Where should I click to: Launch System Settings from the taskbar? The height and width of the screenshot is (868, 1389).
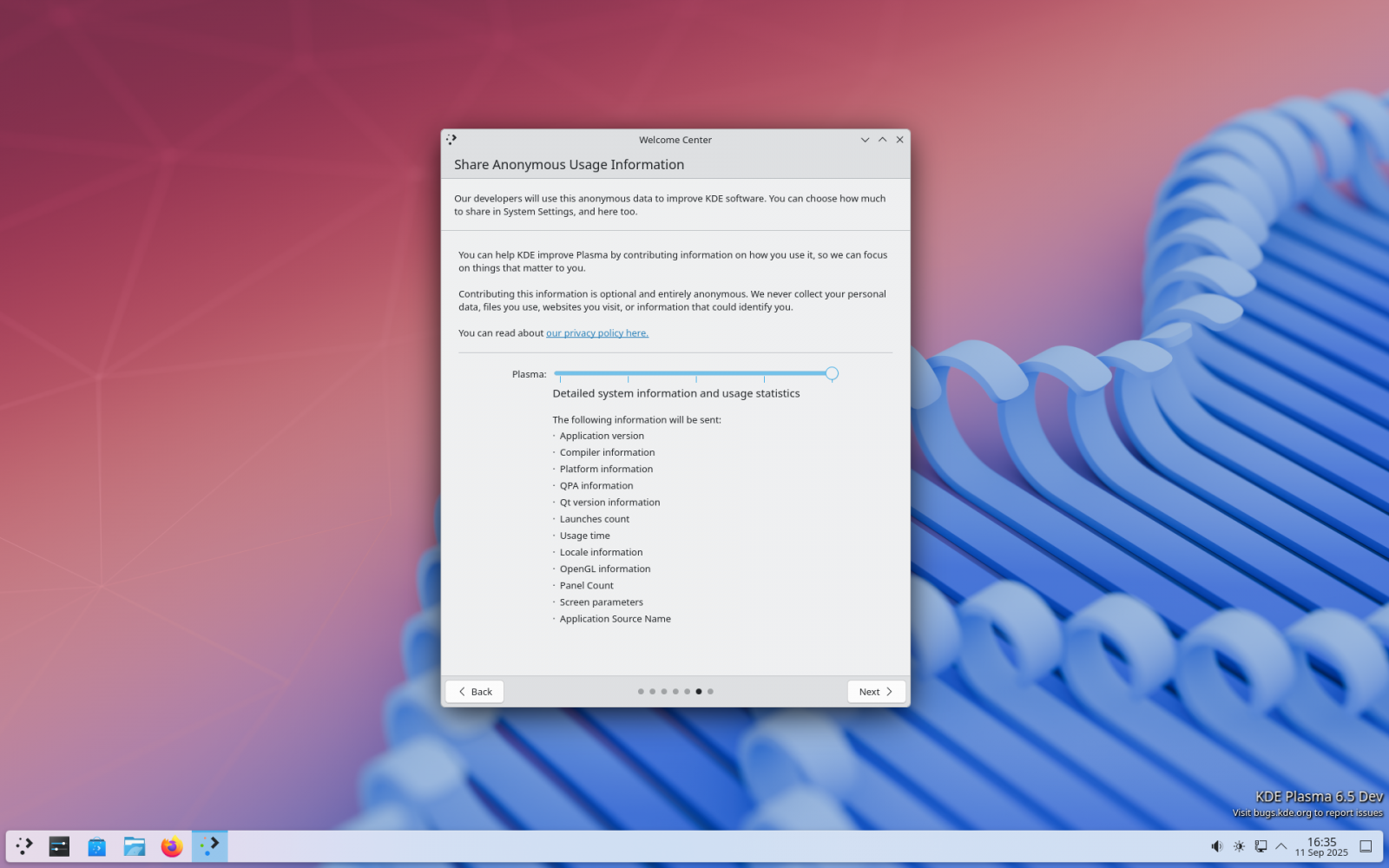[59, 845]
